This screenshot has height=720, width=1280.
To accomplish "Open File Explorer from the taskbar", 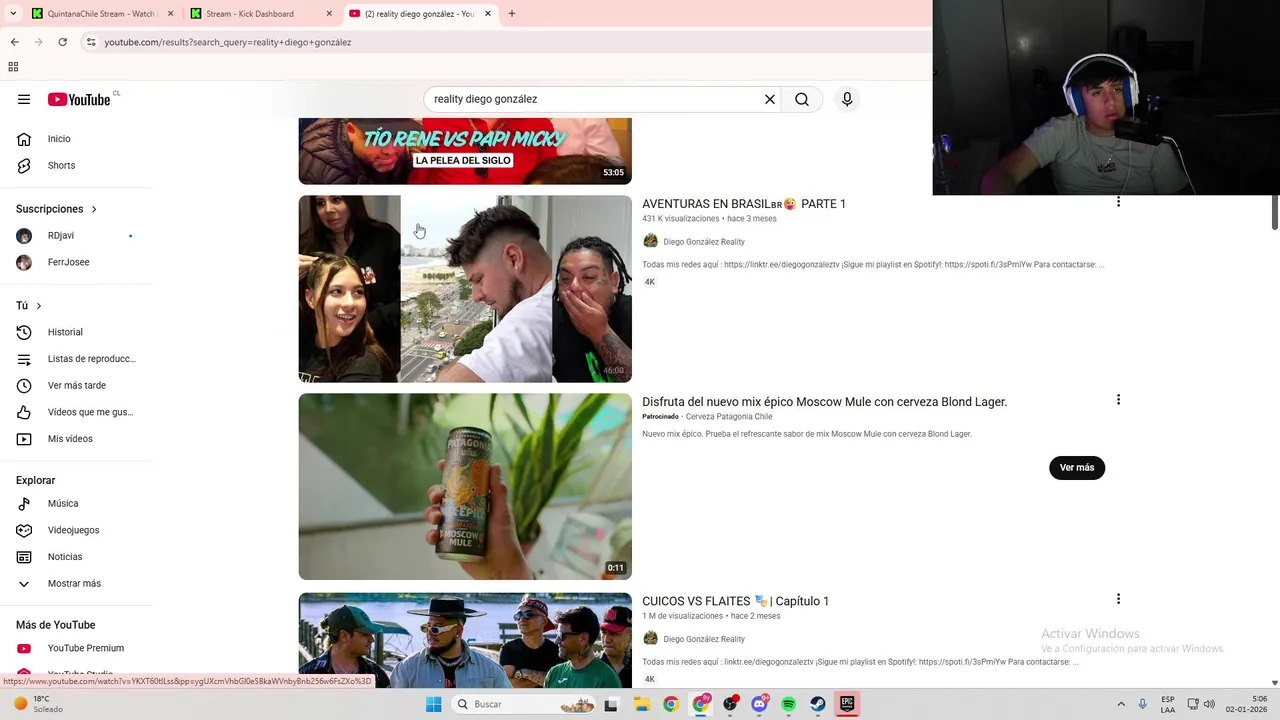I will [x=642, y=704].
